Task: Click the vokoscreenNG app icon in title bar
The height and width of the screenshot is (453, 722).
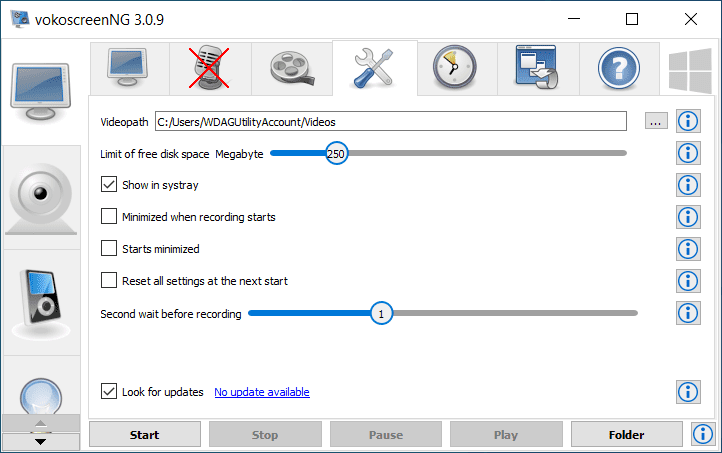Action: (x=20, y=19)
